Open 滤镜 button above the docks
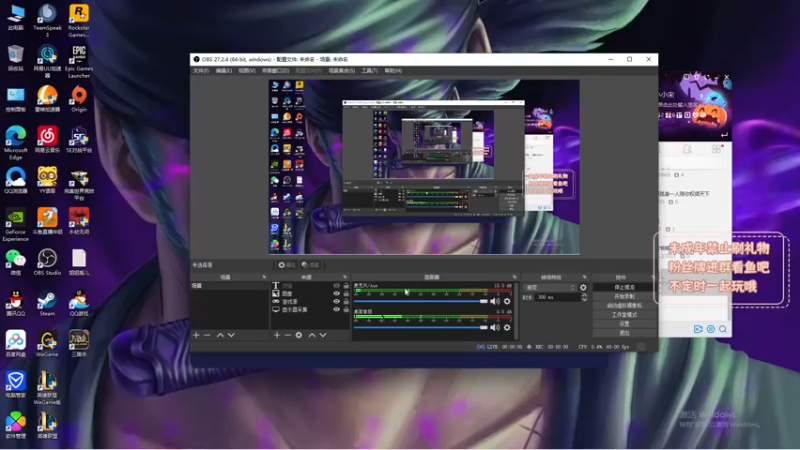The width and height of the screenshot is (800, 450). click(x=310, y=265)
